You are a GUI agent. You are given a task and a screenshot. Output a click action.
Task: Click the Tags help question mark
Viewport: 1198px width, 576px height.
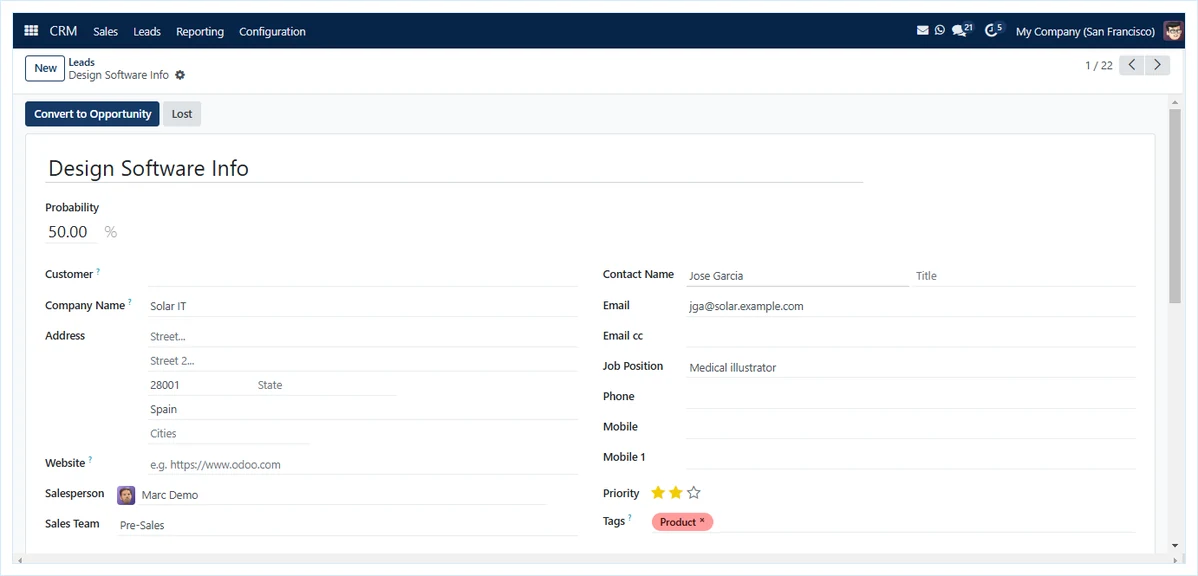[631, 518]
